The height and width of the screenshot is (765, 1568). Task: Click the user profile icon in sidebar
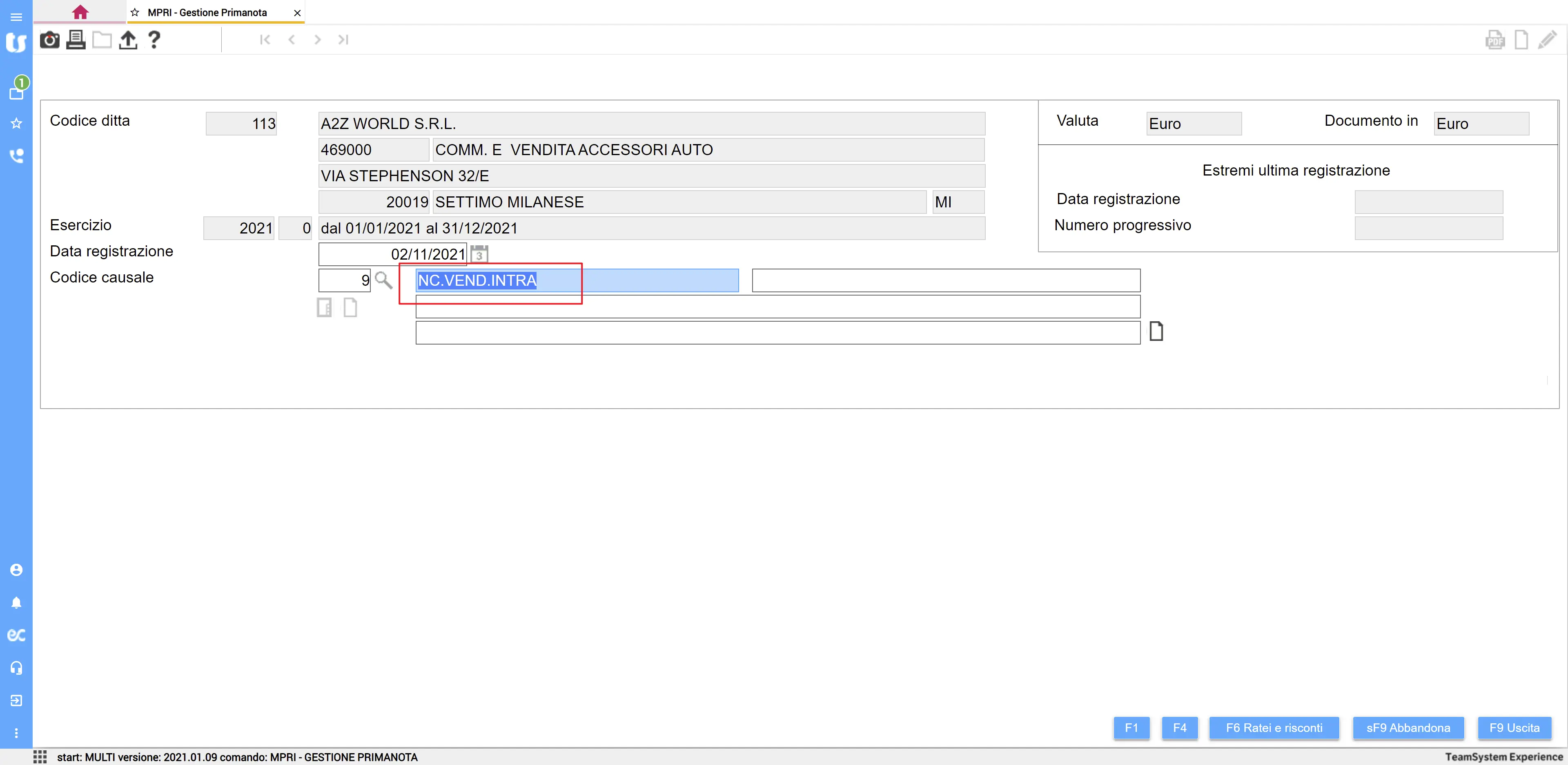[x=16, y=569]
